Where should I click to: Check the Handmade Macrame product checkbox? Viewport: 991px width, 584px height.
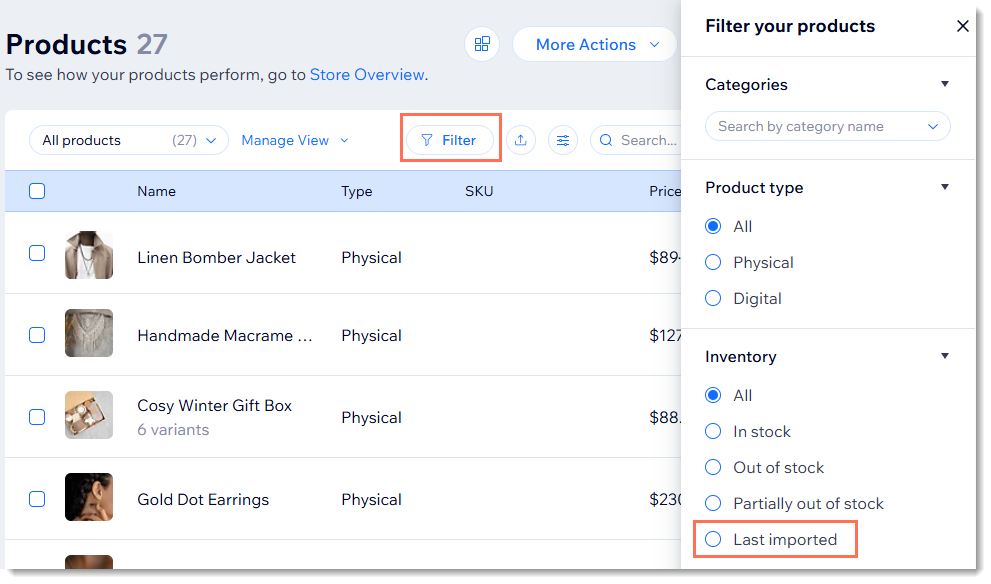click(37, 335)
